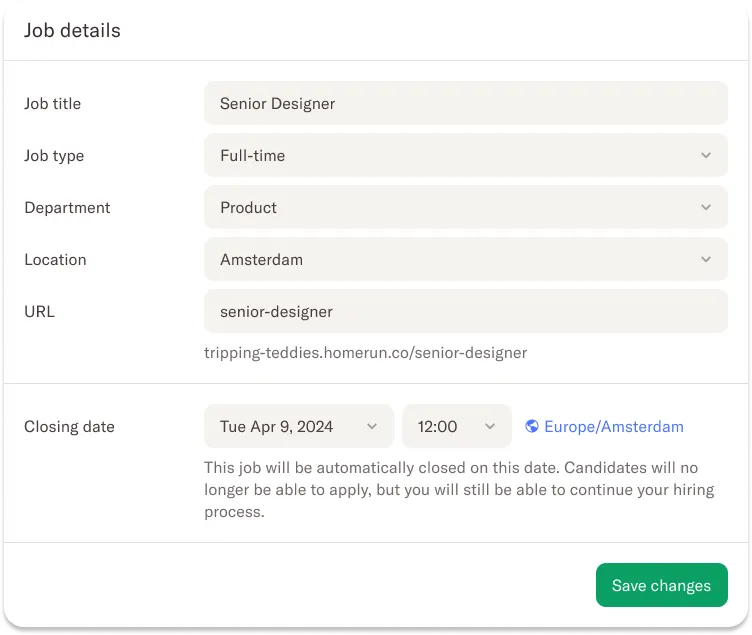Click into the URL field containing senior-designer
Image resolution: width=752 pixels, height=635 pixels.
(465, 312)
